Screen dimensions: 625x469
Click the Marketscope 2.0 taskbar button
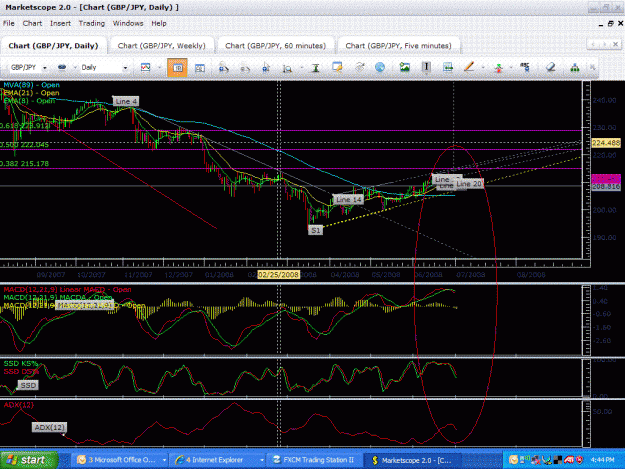click(413, 460)
